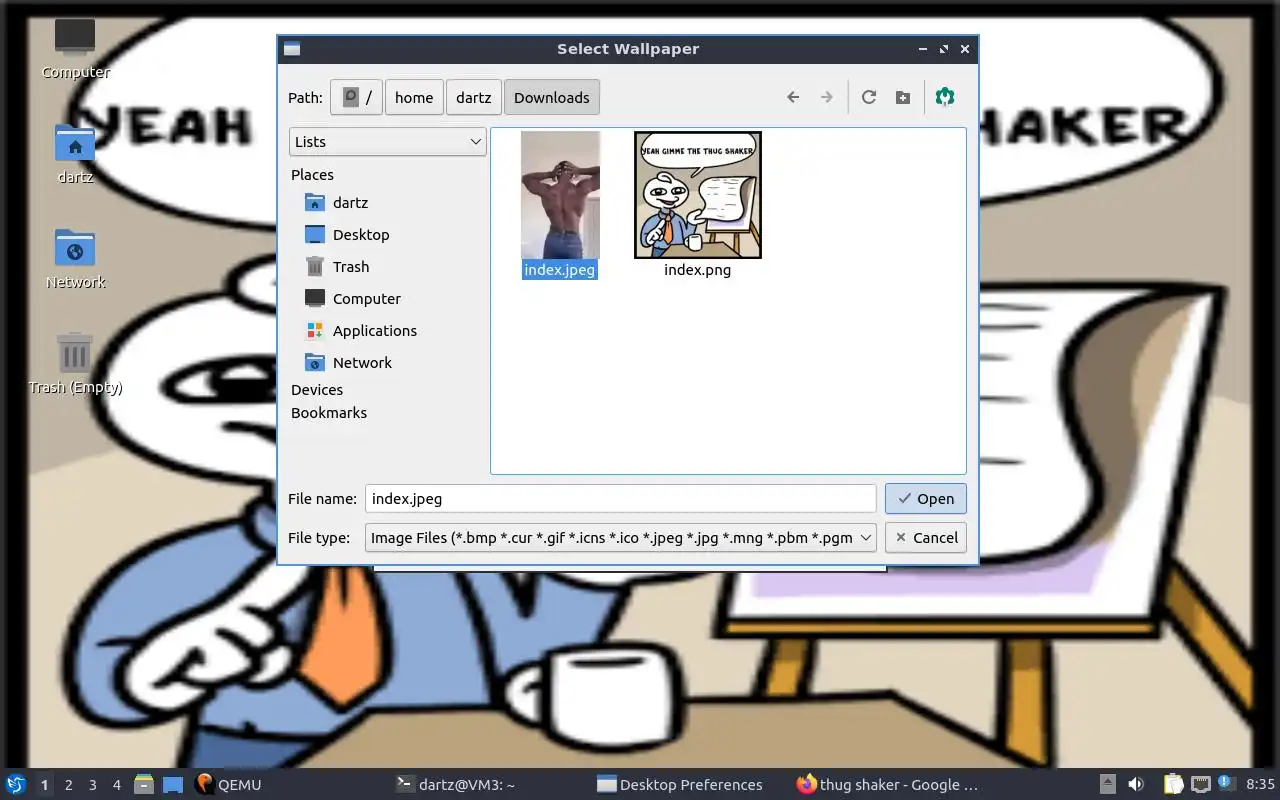The image size is (1280, 800).
Task: Go to the 'home' path segment
Action: [x=414, y=97]
